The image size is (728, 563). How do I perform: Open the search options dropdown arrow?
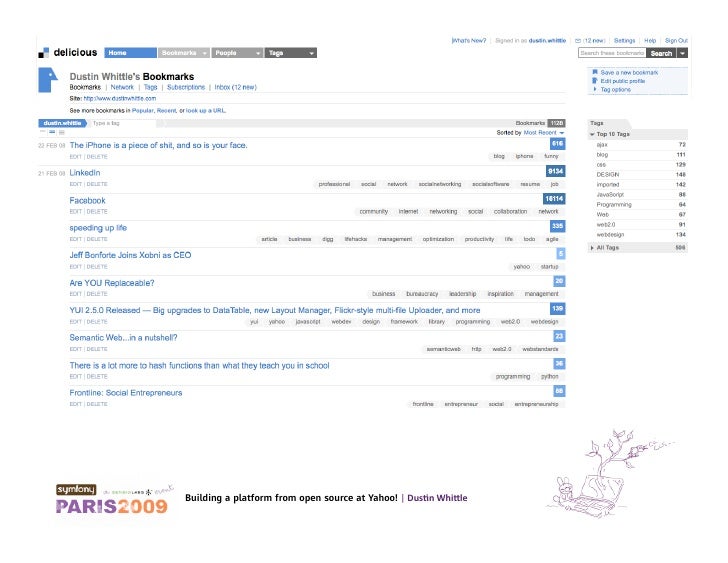coord(682,53)
